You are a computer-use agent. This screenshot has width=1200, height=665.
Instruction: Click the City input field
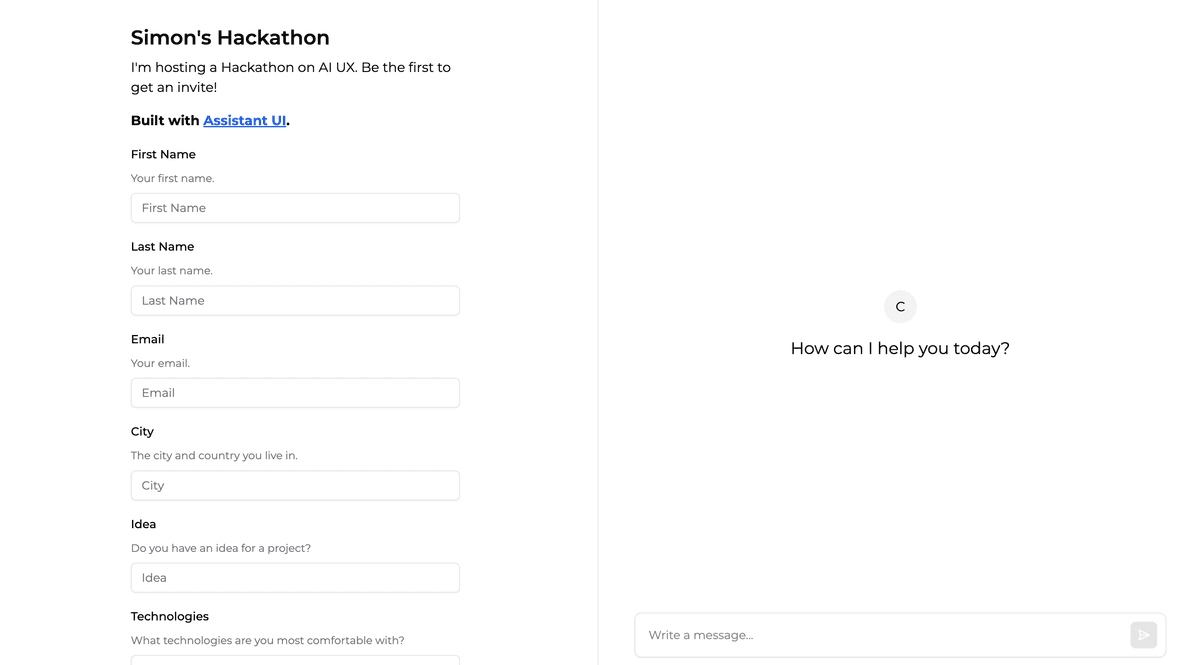tap(295, 486)
